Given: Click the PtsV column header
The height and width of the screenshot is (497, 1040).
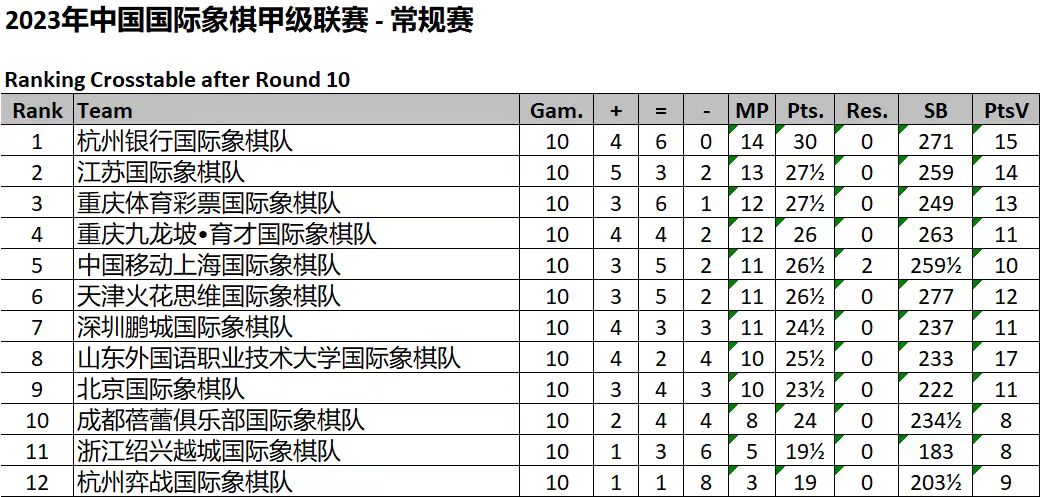Looking at the screenshot, I should [x=1006, y=110].
